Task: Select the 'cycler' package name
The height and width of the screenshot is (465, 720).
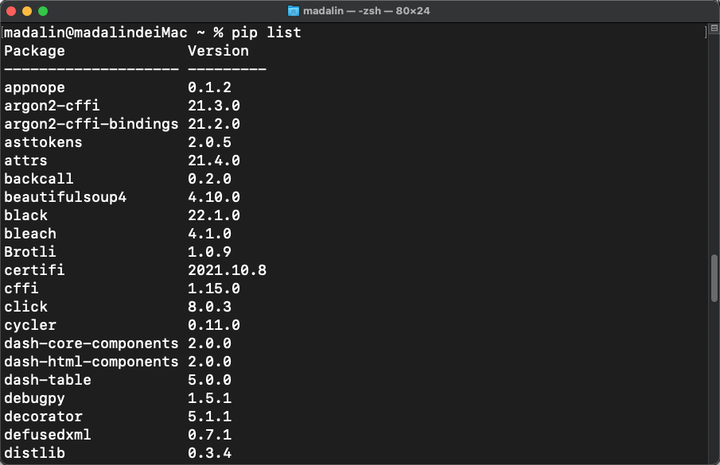Action: tap(30, 325)
